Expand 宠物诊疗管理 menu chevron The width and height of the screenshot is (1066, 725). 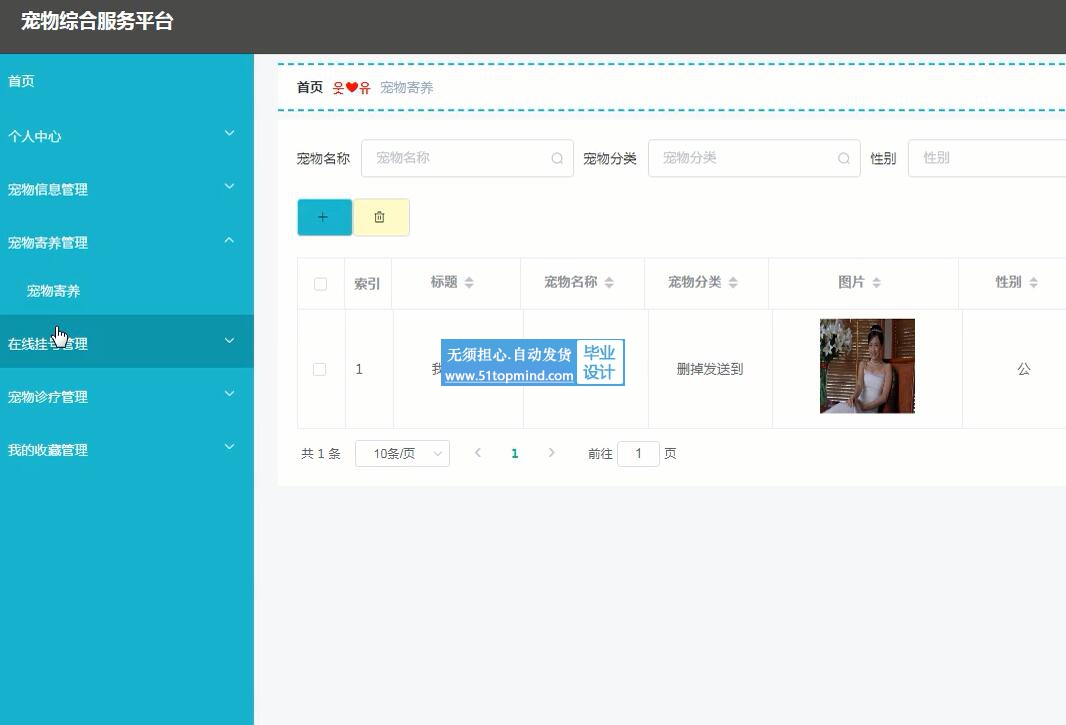pyautogui.click(x=230, y=393)
